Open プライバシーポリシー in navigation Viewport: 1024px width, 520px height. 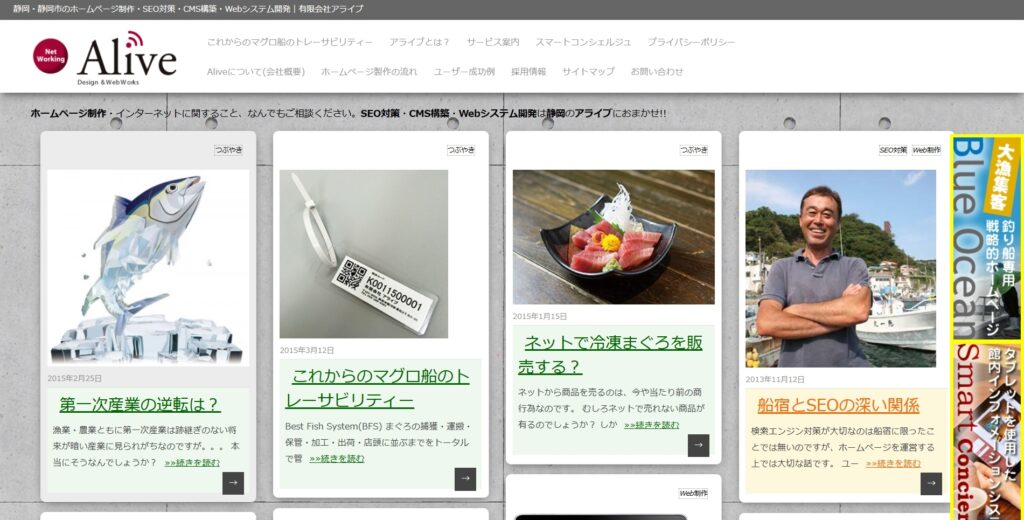click(691, 42)
